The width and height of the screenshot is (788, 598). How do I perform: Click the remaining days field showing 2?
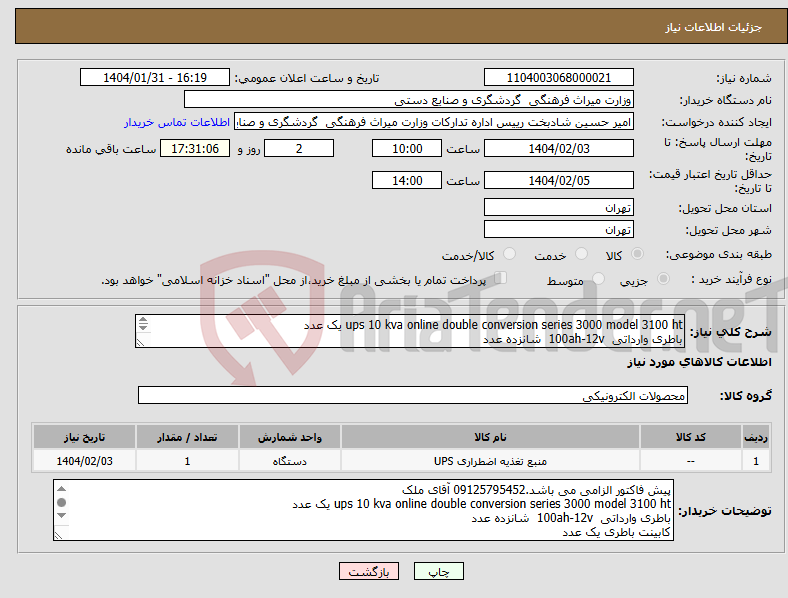pyautogui.click(x=299, y=148)
